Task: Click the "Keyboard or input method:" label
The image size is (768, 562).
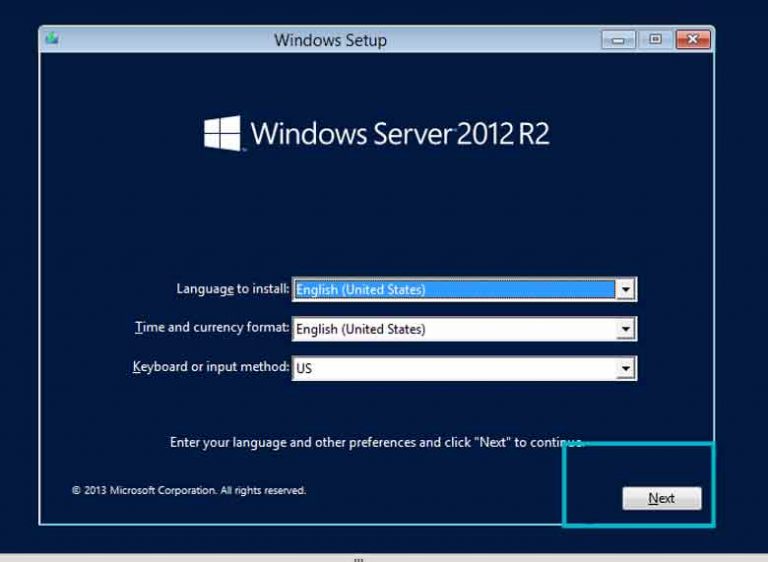Action: pos(211,367)
